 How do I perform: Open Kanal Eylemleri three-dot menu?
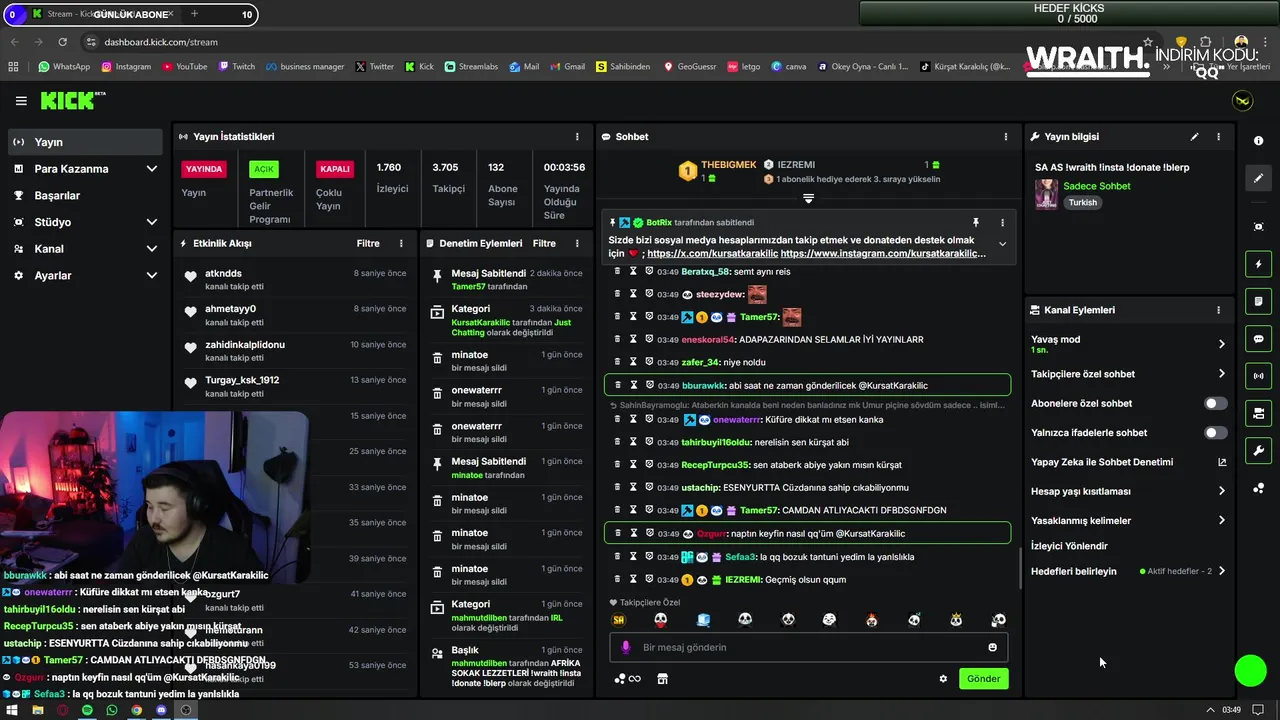pos(1218,310)
